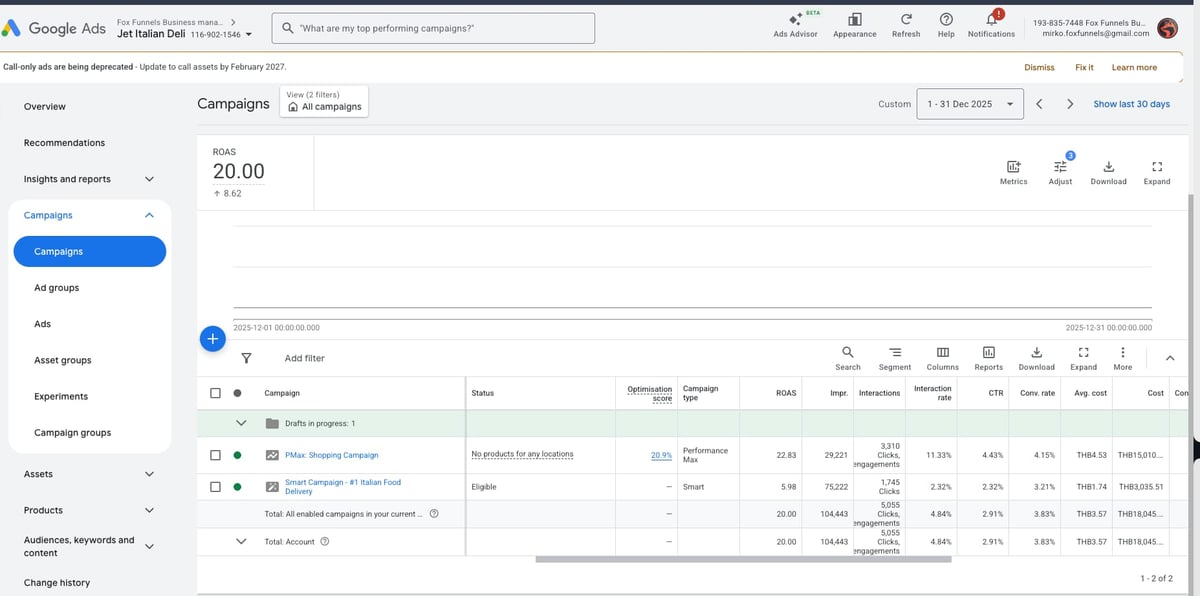
Task: Open chart Metrics icon
Action: click(x=1013, y=166)
